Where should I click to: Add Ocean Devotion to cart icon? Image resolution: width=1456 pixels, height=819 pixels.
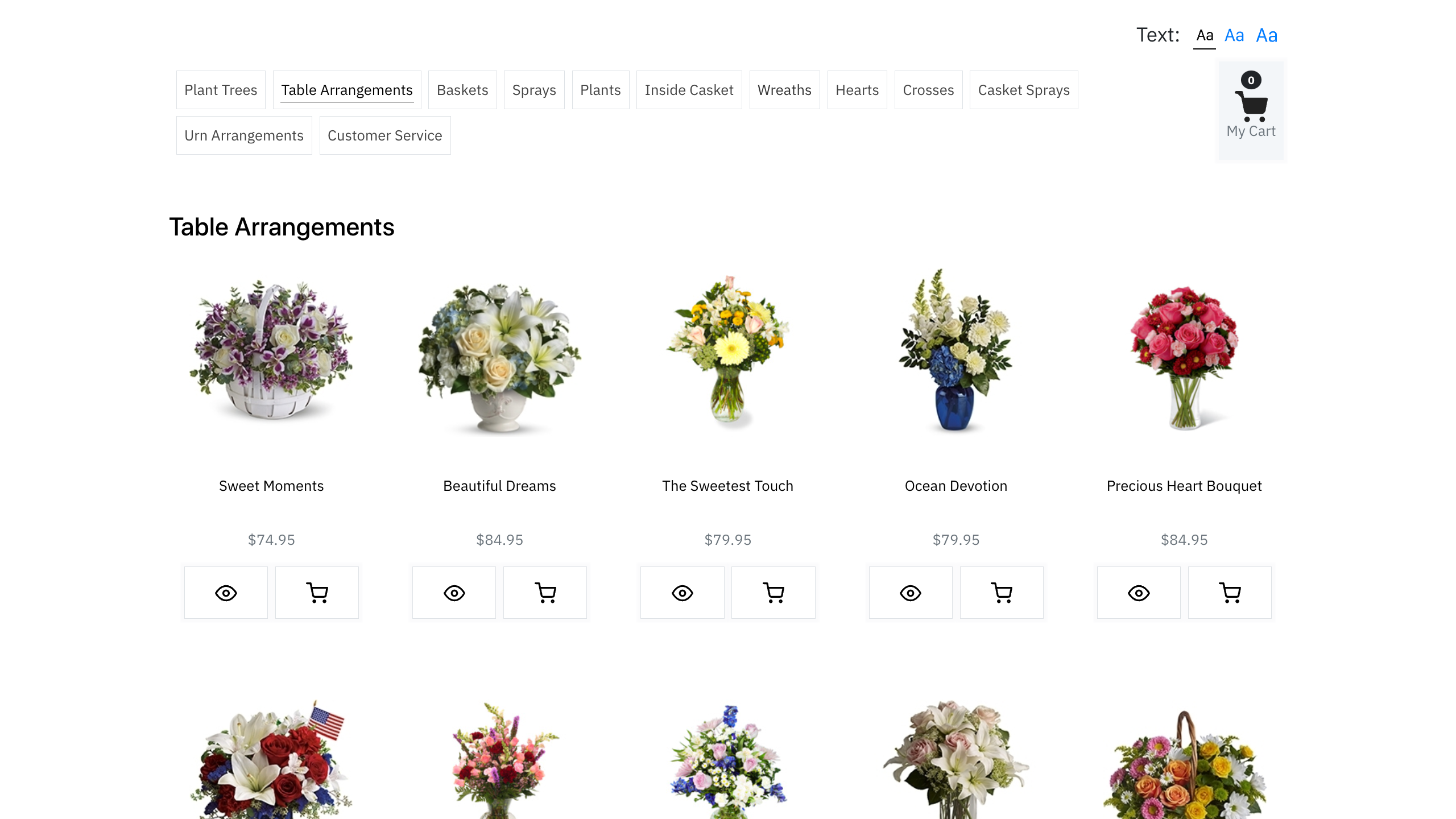[1002, 593]
